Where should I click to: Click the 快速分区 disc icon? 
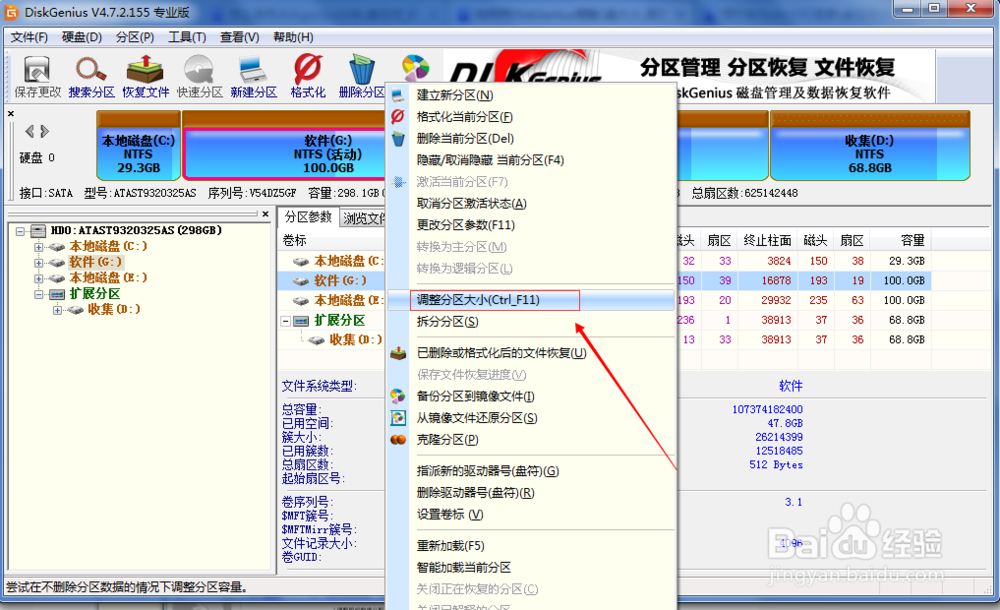tap(200, 77)
